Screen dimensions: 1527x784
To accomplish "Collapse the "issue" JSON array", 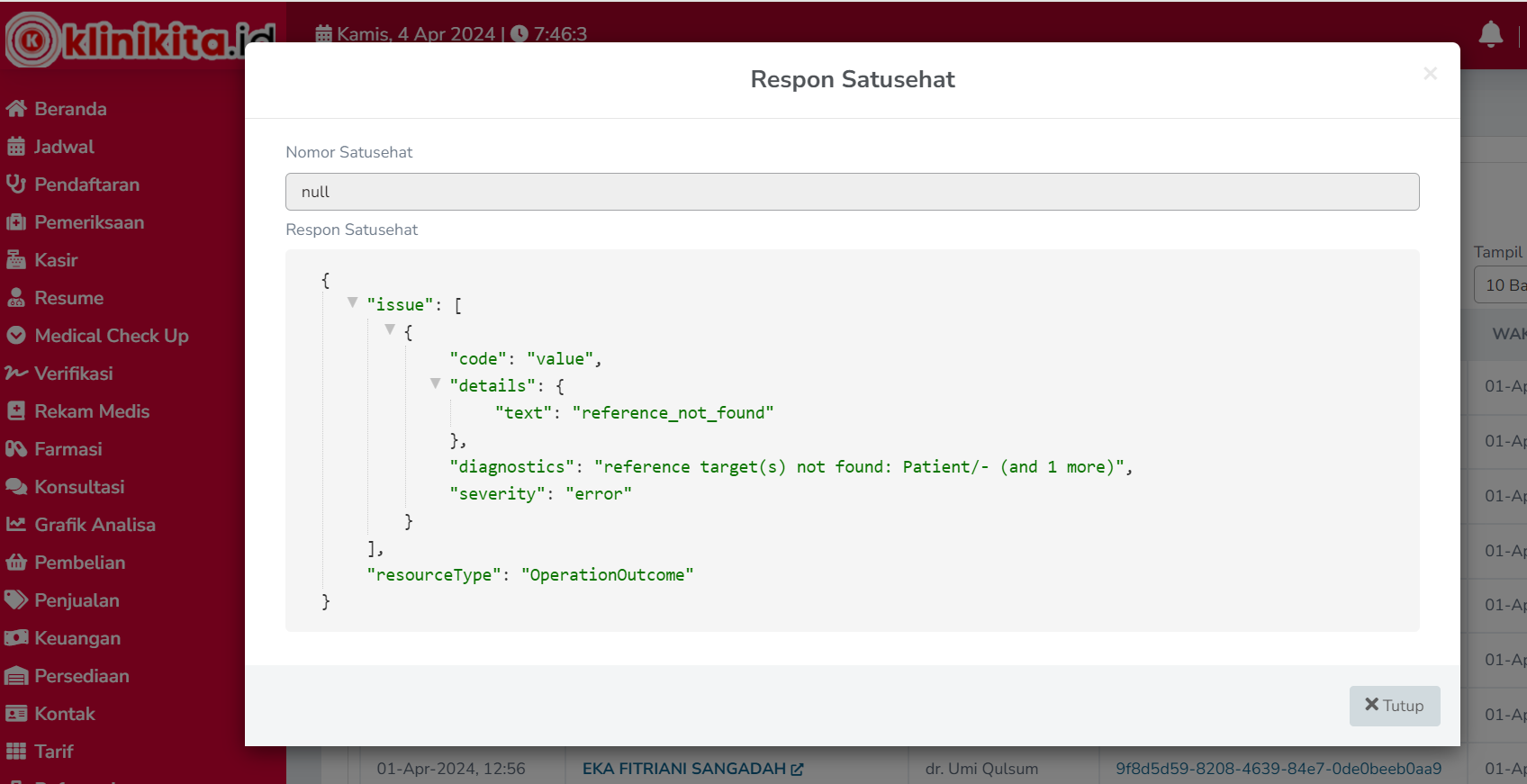I will click(353, 303).
